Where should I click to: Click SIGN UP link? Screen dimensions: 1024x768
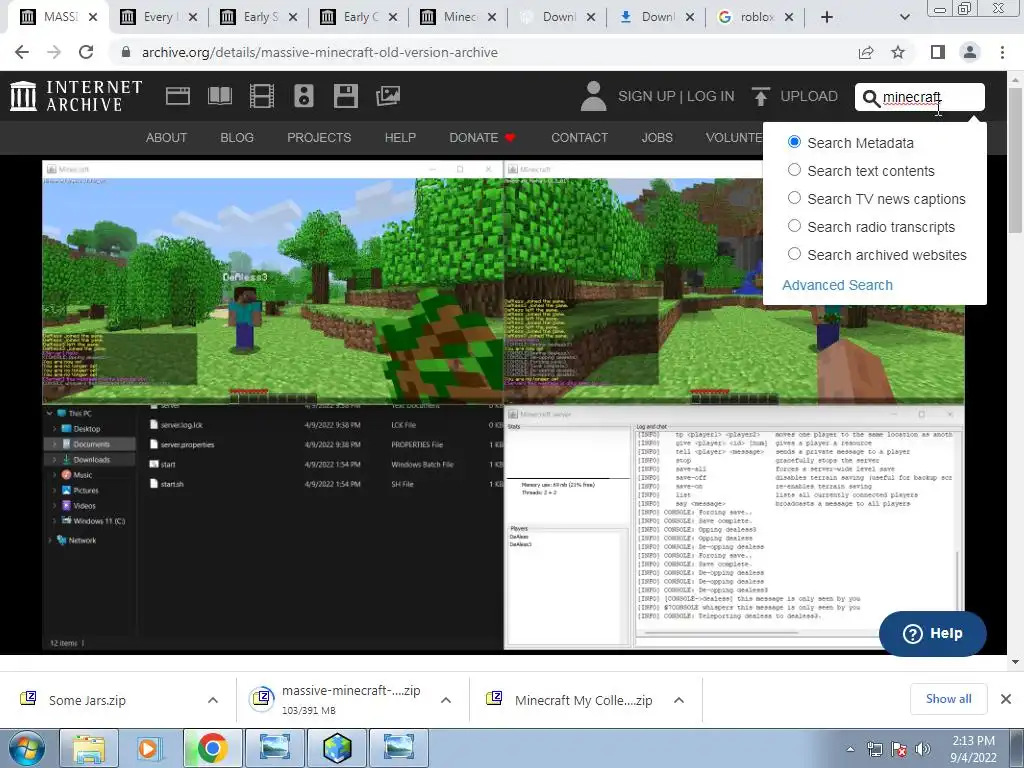(647, 96)
